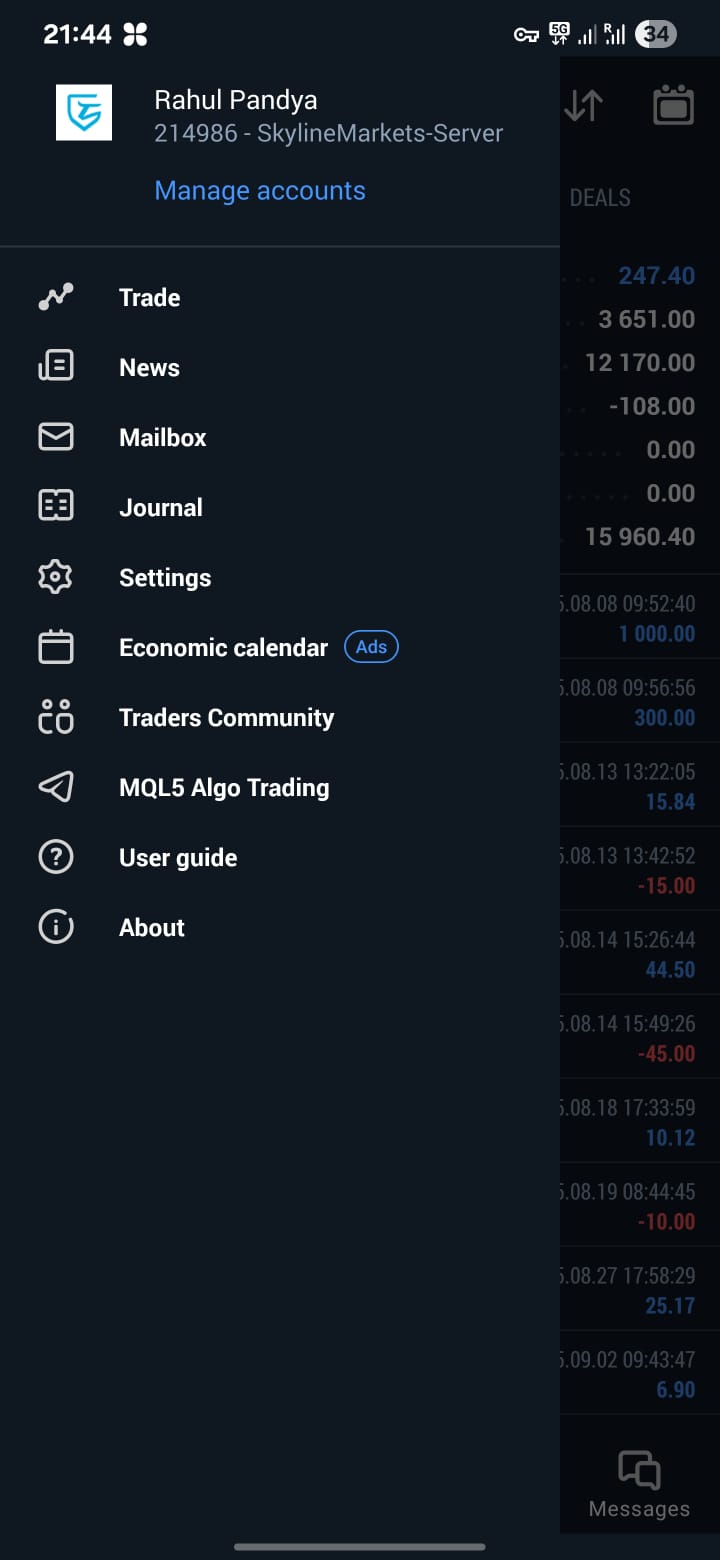Tap the User guide question-mark icon
The image size is (720, 1560).
tap(56, 857)
